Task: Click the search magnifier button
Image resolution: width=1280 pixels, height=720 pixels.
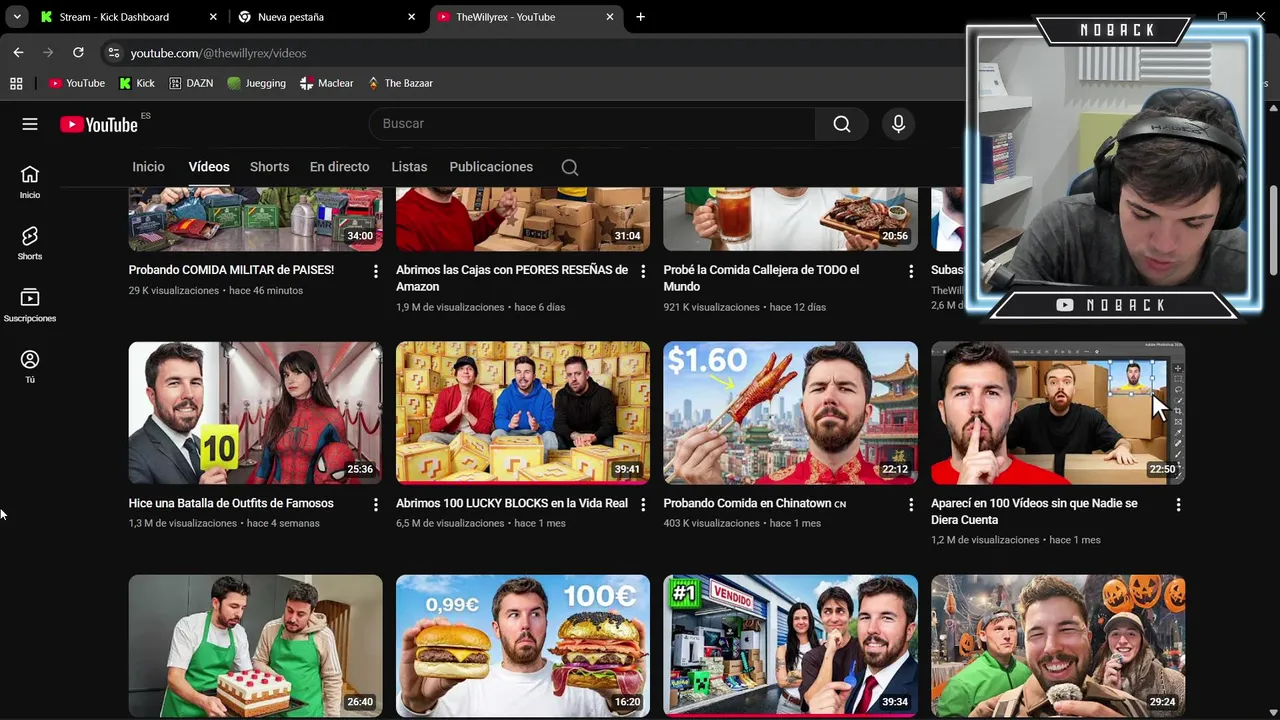Action: click(842, 124)
